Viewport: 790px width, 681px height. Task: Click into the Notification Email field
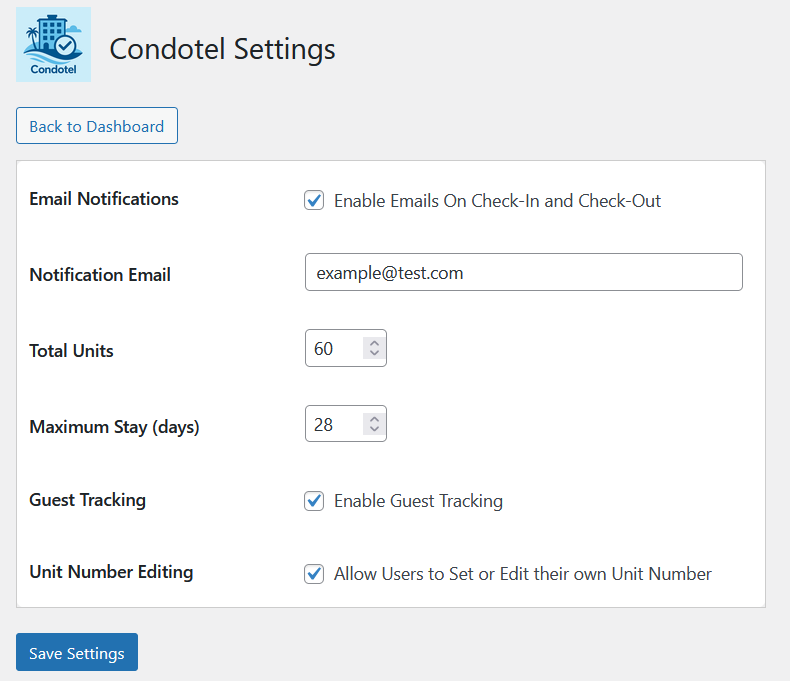[x=523, y=272]
